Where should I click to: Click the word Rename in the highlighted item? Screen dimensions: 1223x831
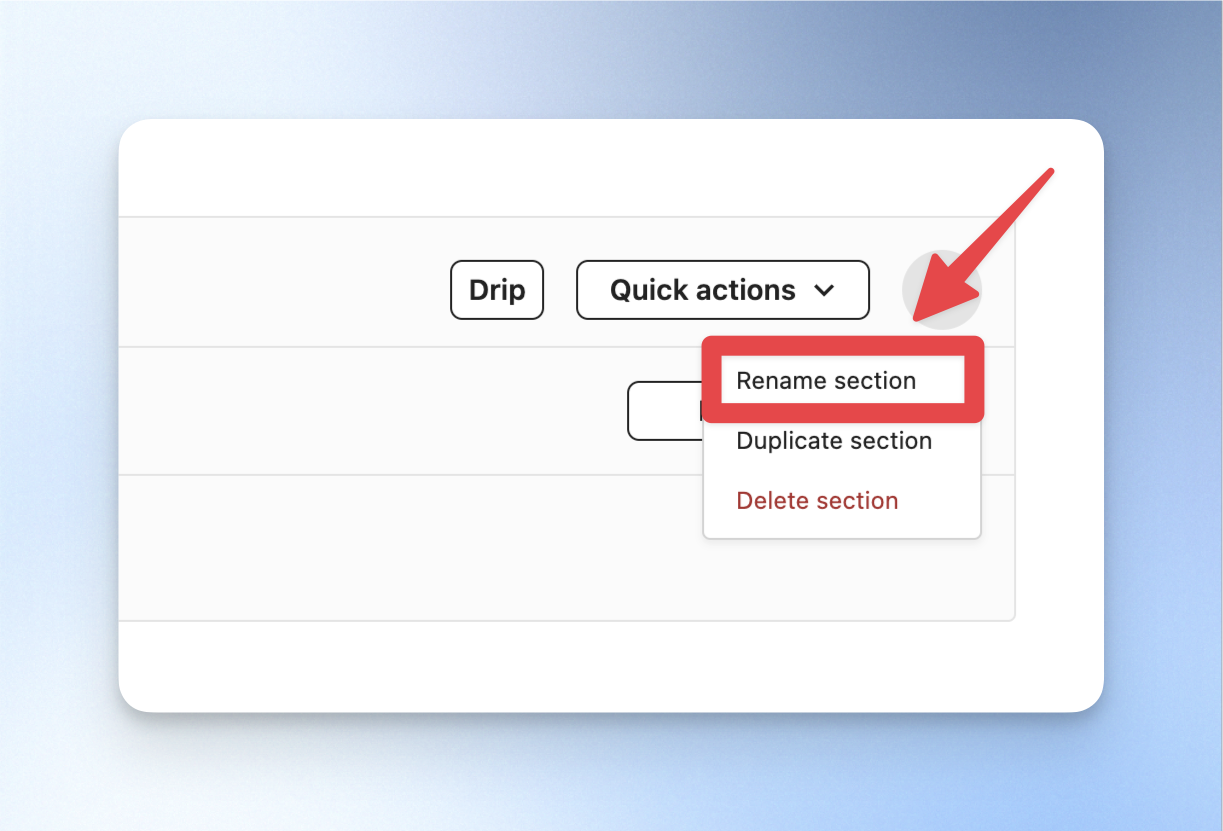[775, 381]
